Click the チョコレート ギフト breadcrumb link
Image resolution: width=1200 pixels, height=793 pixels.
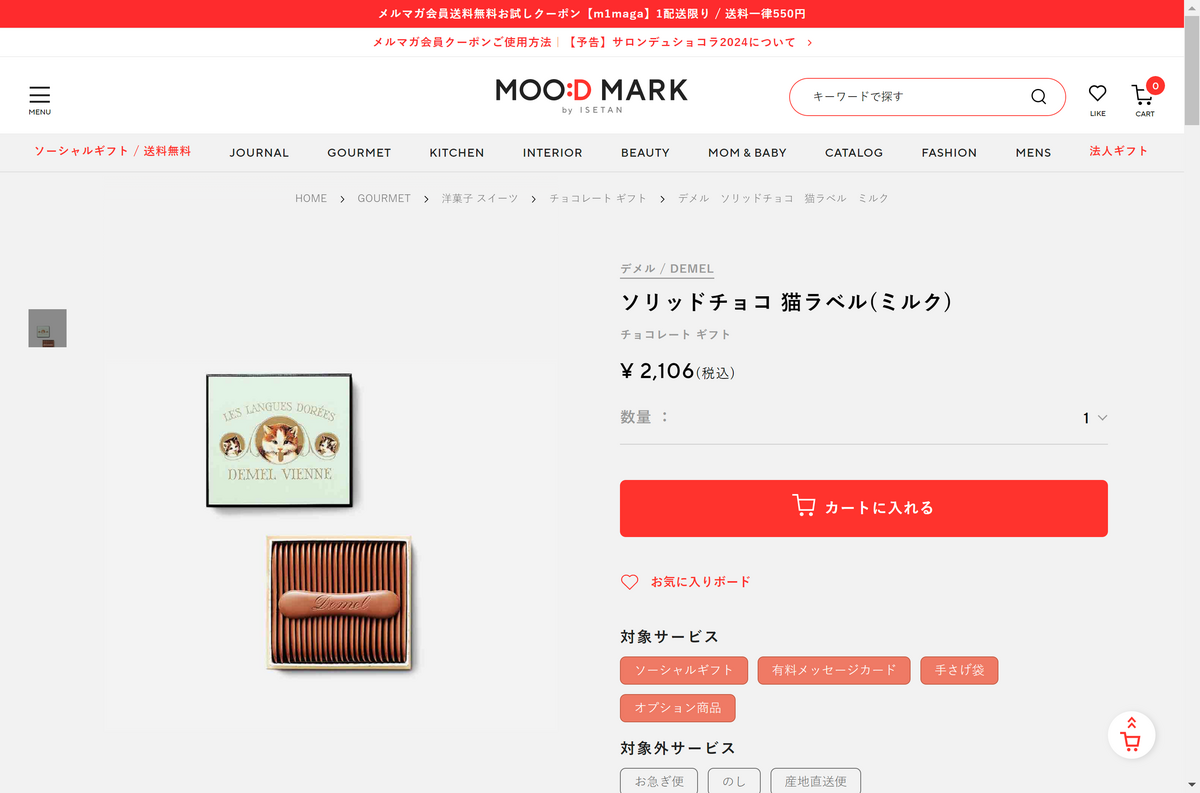[x=598, y=199]
